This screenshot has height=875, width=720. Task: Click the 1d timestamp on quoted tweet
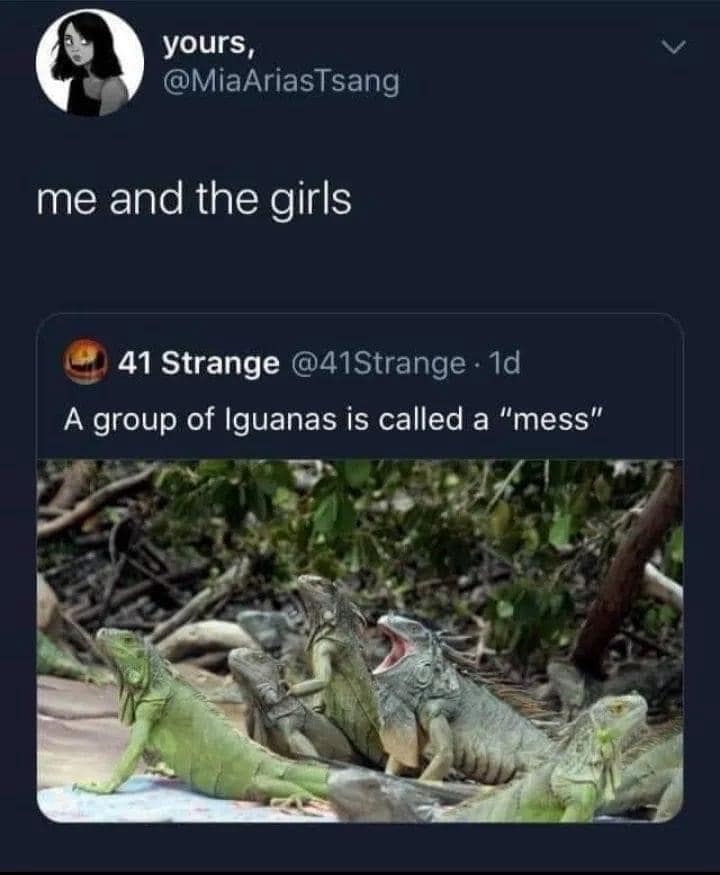(x=503, y=363)
